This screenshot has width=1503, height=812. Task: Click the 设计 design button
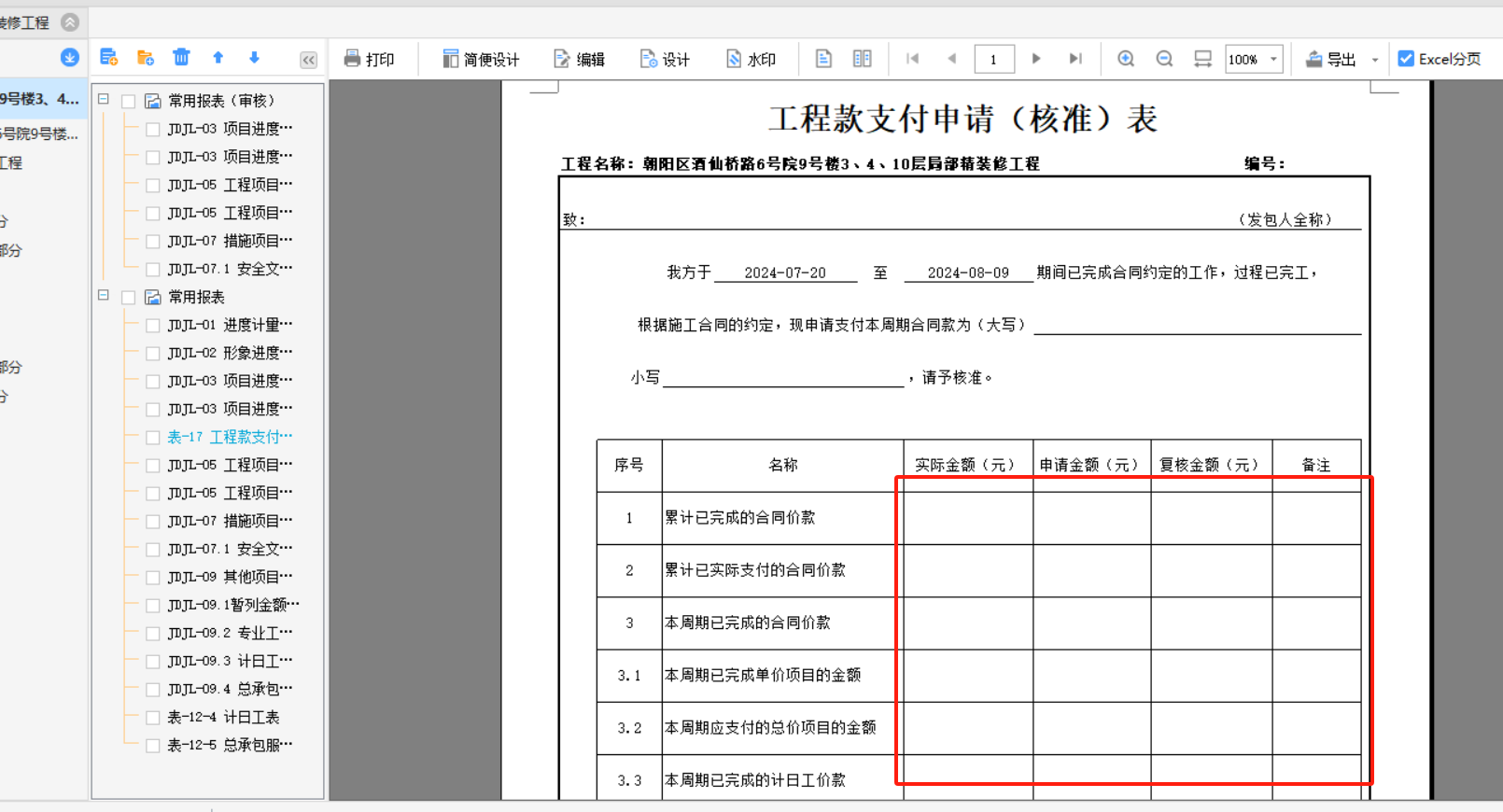[665, 59]
